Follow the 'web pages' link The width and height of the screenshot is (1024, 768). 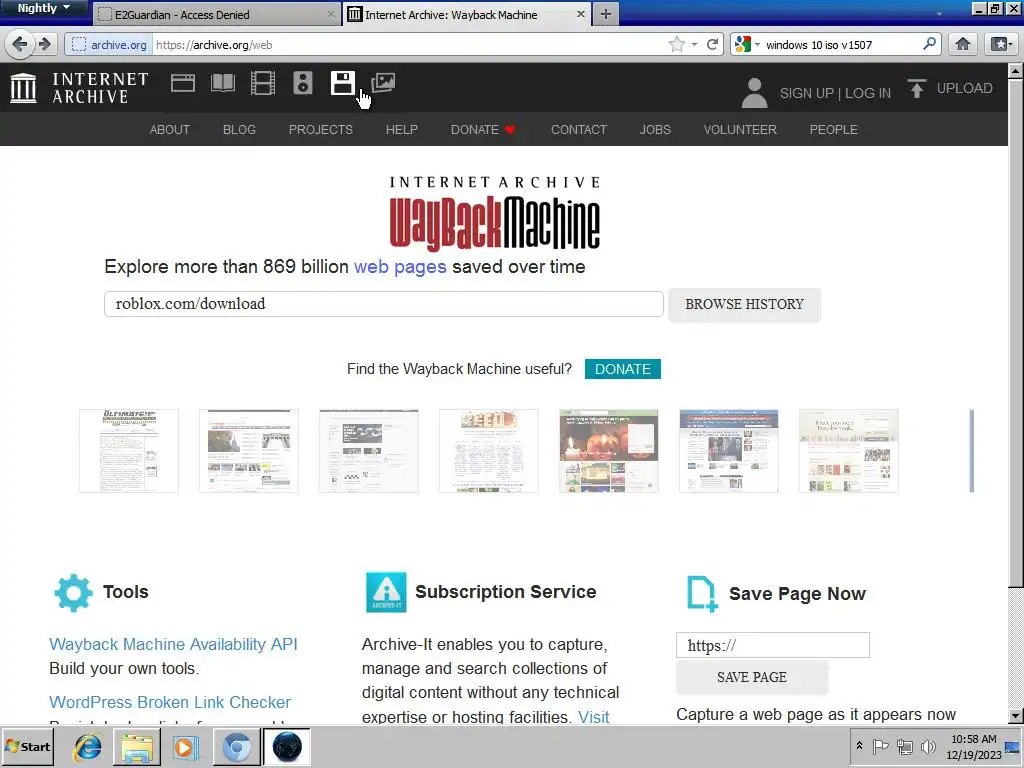(x=400, y=266)
